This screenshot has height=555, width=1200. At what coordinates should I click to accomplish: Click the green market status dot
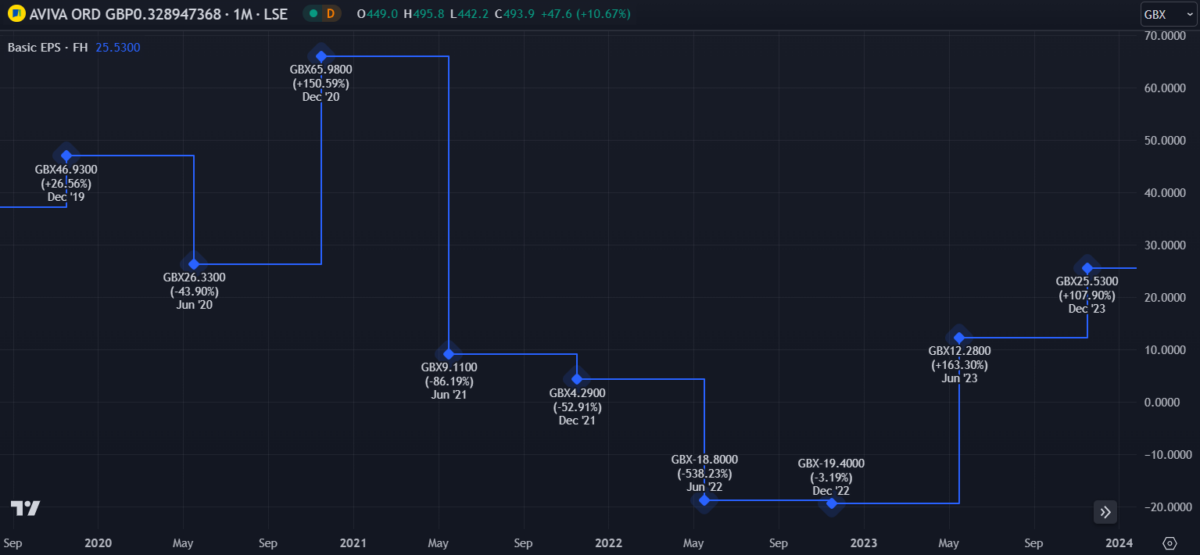[313, 15]
